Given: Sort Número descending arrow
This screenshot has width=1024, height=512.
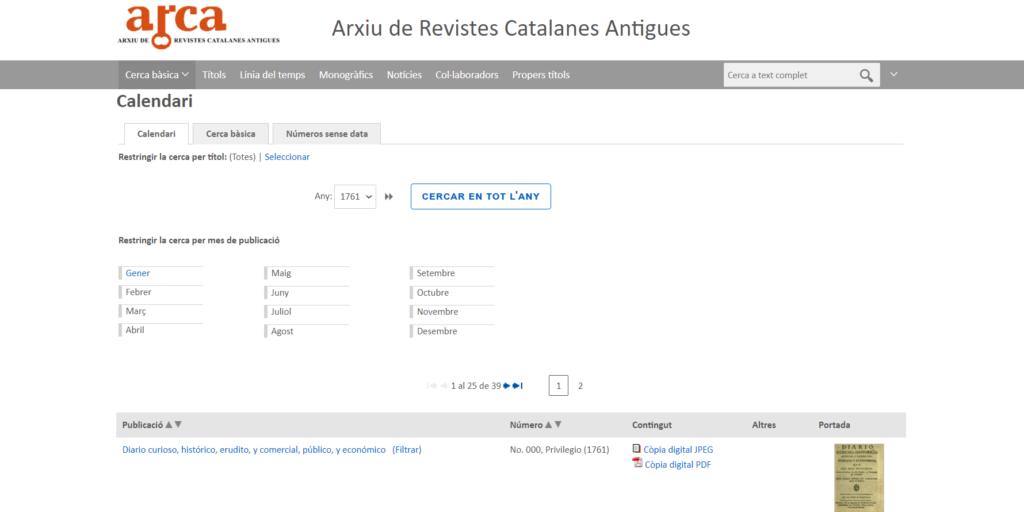Looking at the screenshot, I should [558, 424].
